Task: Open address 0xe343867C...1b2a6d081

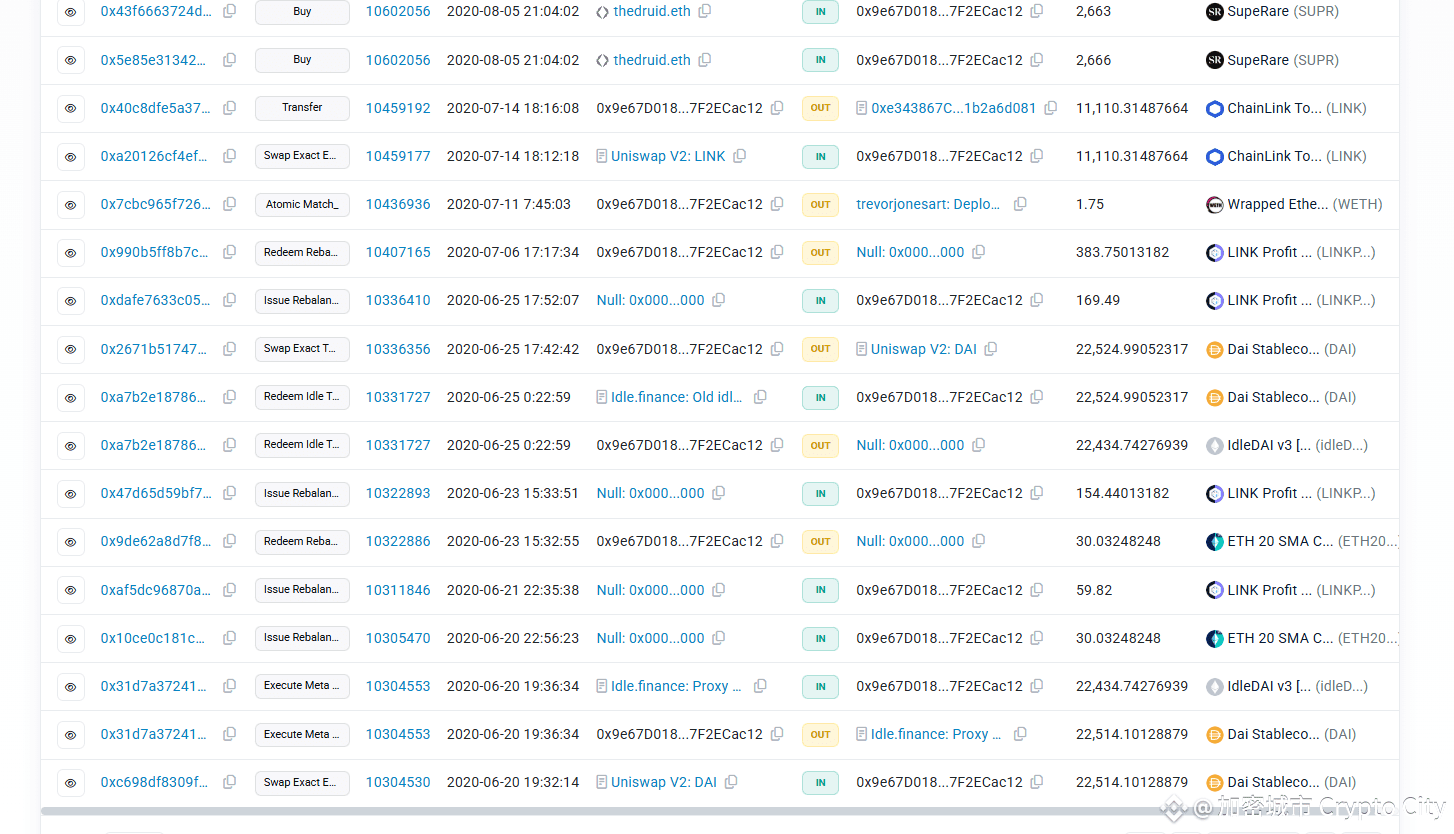Action: [x=954, y=108]
